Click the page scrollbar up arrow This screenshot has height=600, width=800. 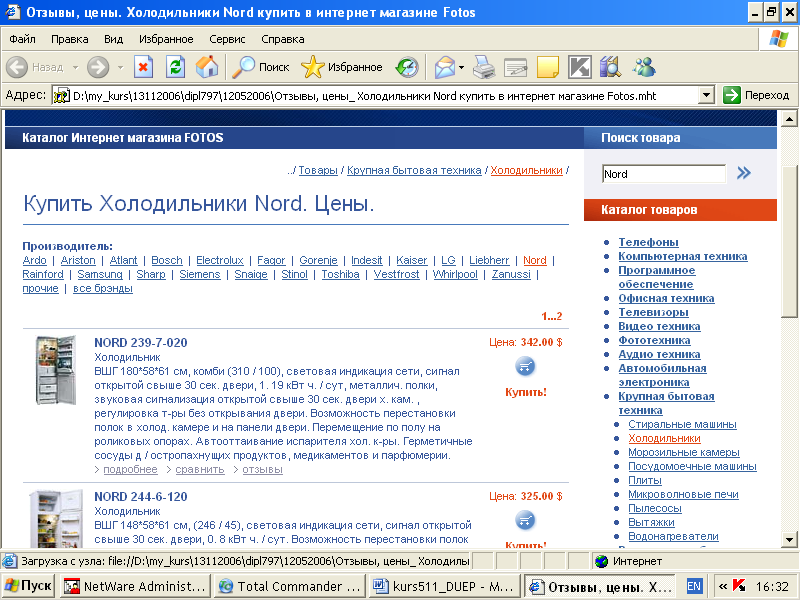789,119
